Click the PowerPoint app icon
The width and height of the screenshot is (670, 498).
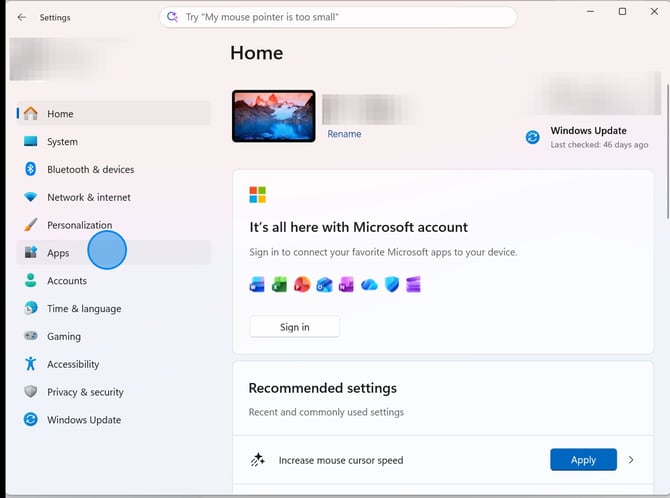[302, 284]
